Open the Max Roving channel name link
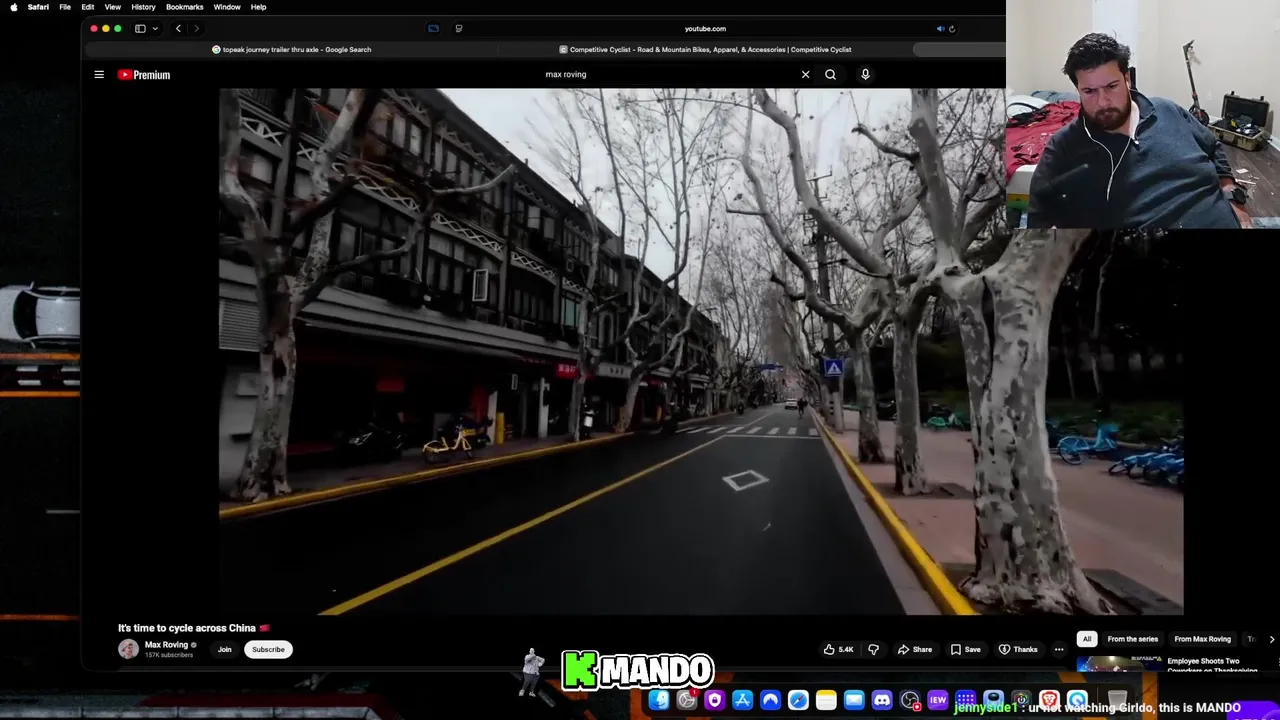Viewport: 1280px width, 720px height. 166,645
